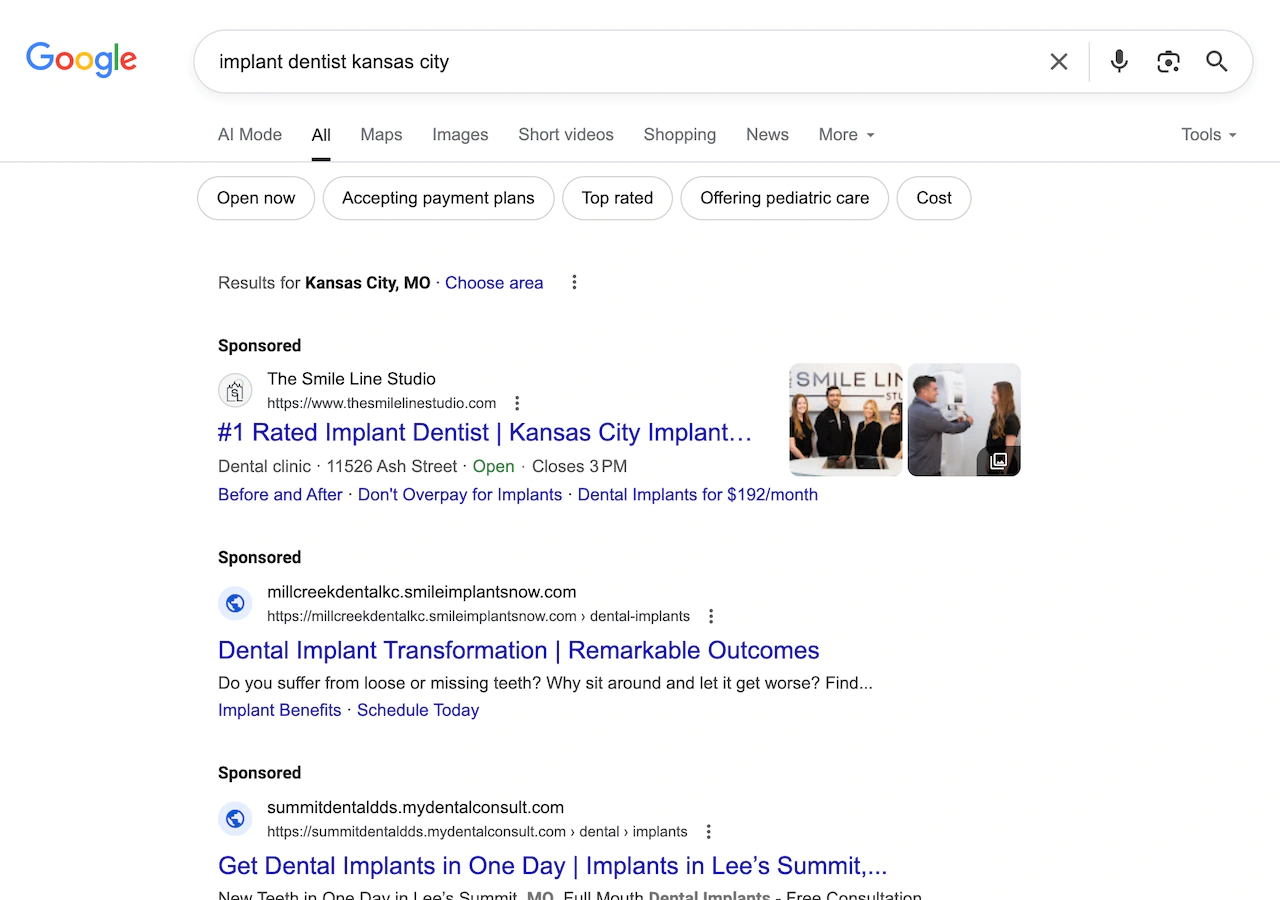Click millcreekdentalkc.smileimplantsnow.com site name
1280x900 pixels.
click(x=422, y=592)
